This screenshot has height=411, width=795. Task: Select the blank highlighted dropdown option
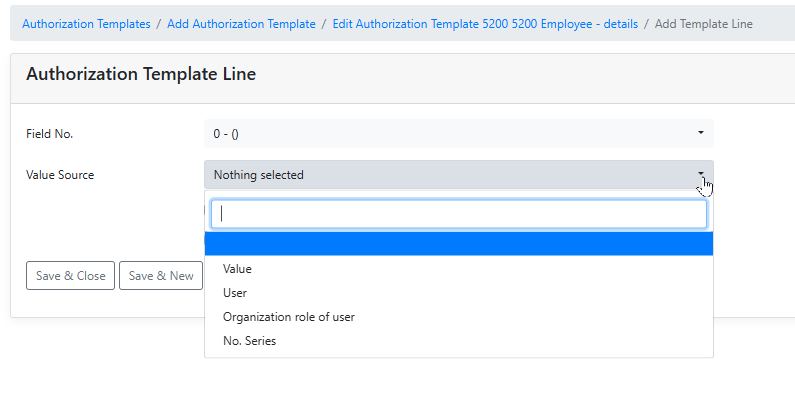pyautogui.click(x=458, y=244)
